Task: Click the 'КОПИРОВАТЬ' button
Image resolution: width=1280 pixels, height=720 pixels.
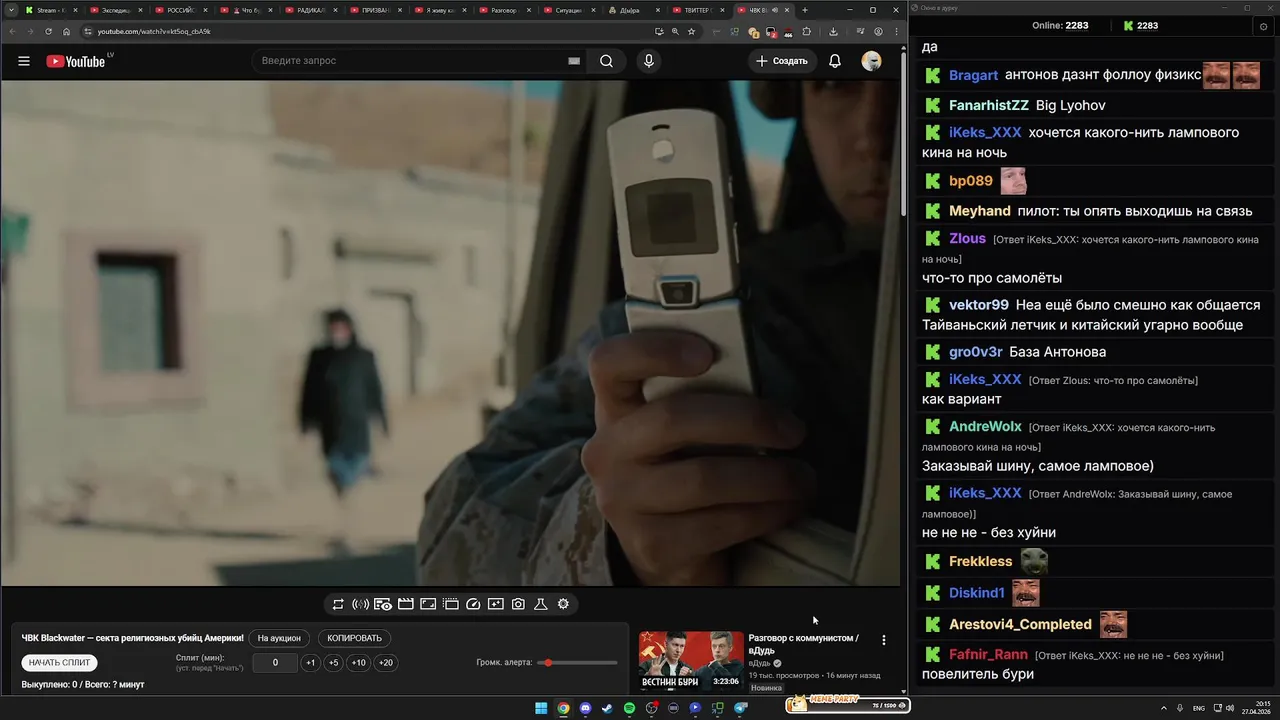Action: (355, 638)
